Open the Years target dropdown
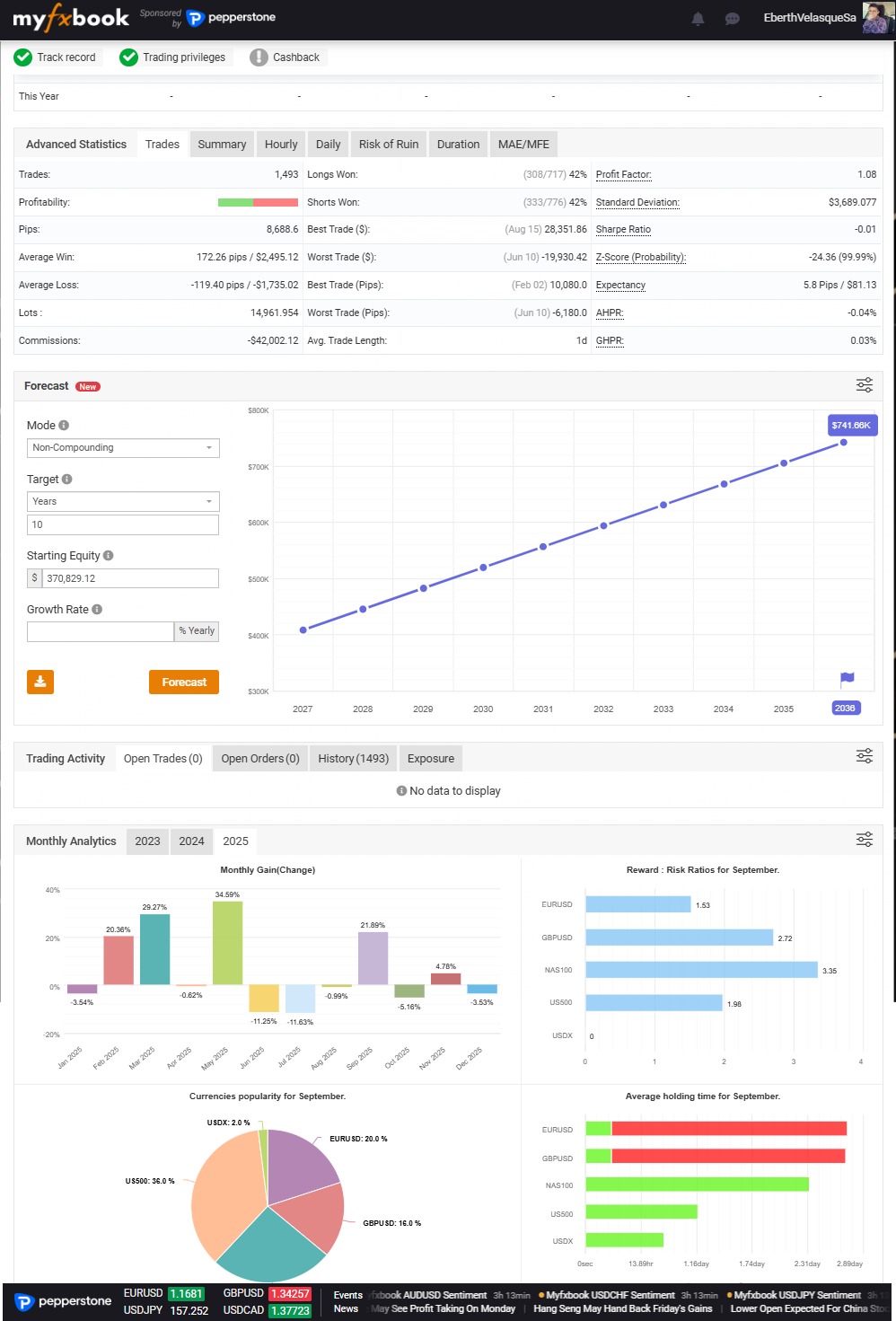Viewport: 896px width, 1321px height. click(123, 502)
